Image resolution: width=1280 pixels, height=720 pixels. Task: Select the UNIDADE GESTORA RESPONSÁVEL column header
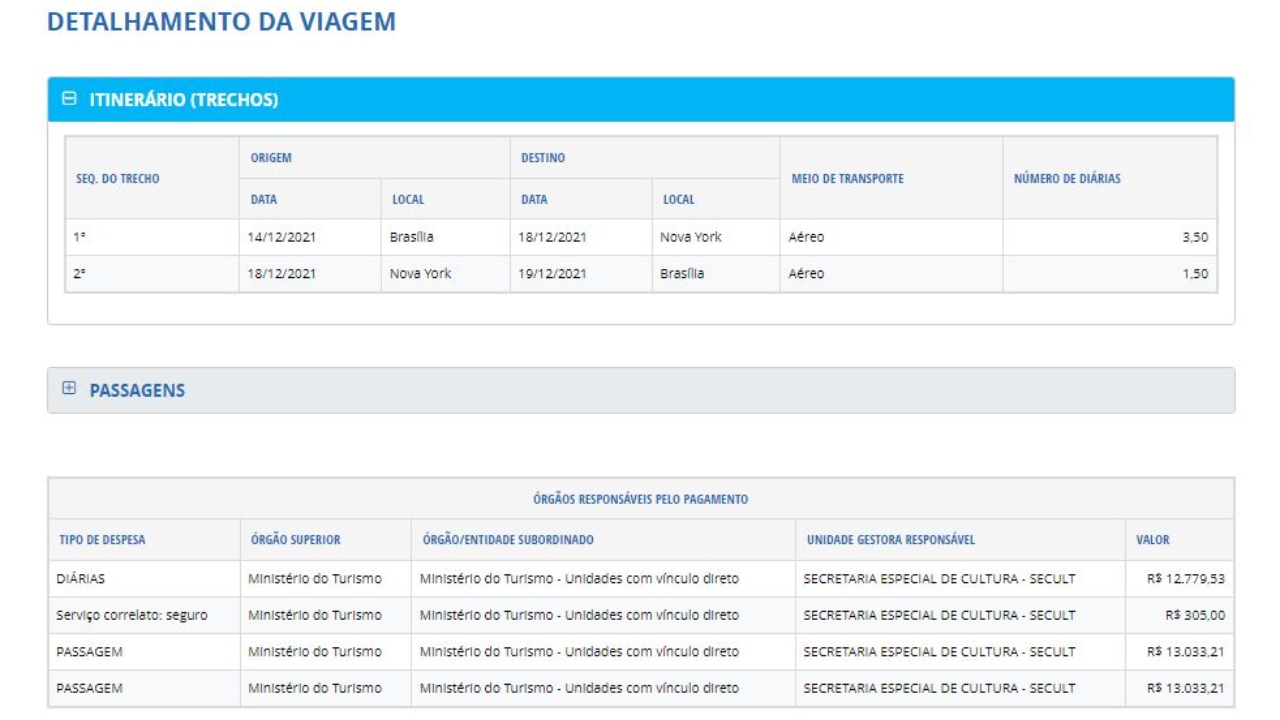(x=891, y=540)
